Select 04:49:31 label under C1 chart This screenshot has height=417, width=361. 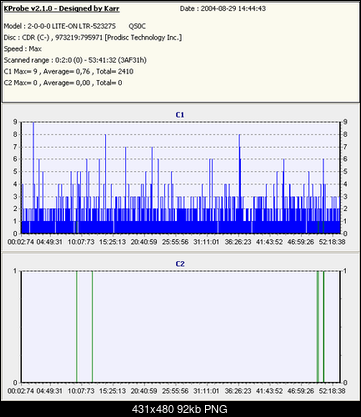[x=49, y=242]
